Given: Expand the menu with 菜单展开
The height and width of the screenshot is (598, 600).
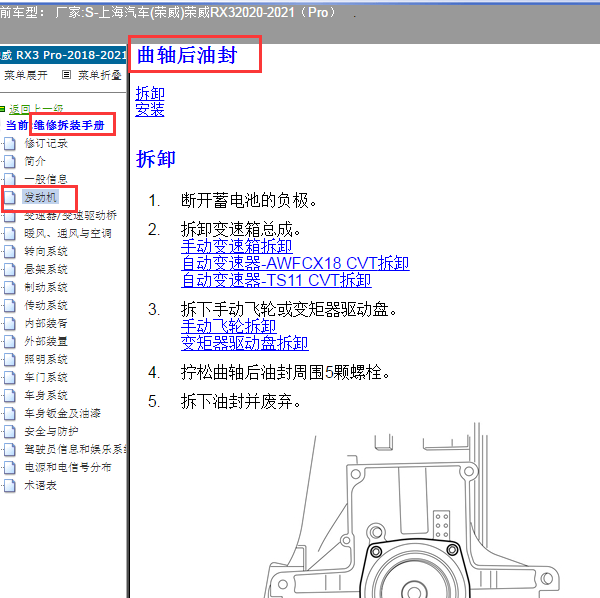Looking at the screenshot, I should point(26,75).
